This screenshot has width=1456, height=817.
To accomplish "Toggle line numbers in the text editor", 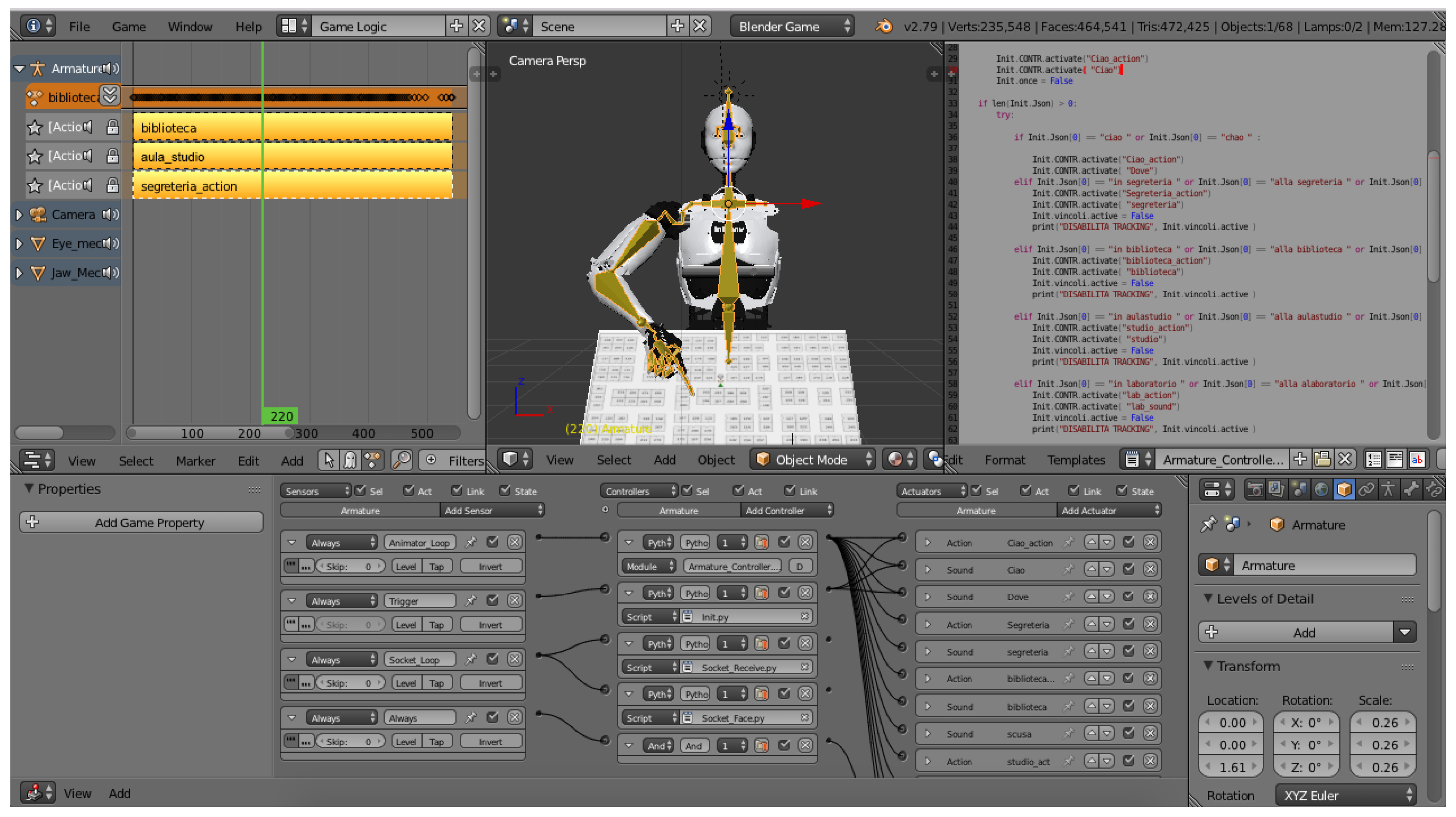I will pyautogui.click(x=1374, y=460).
